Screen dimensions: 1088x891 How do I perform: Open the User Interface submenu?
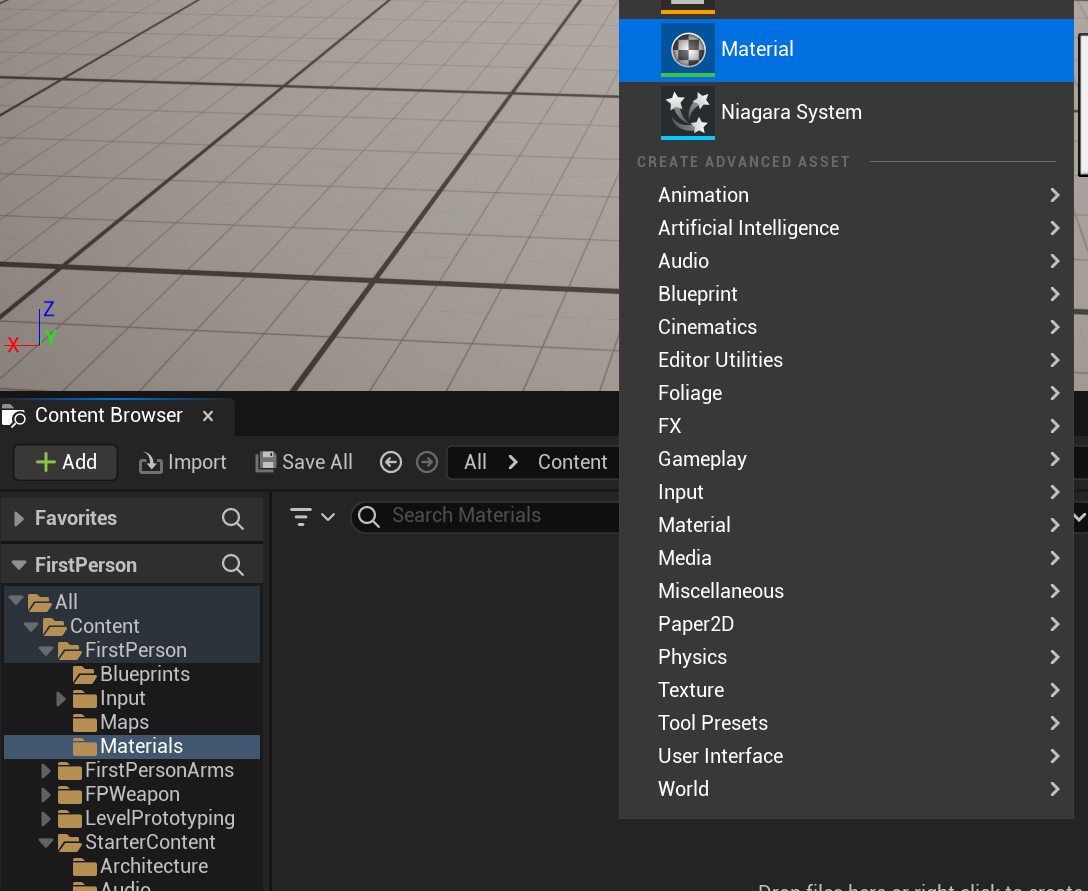pyautogui.click(x=846, y=756)
